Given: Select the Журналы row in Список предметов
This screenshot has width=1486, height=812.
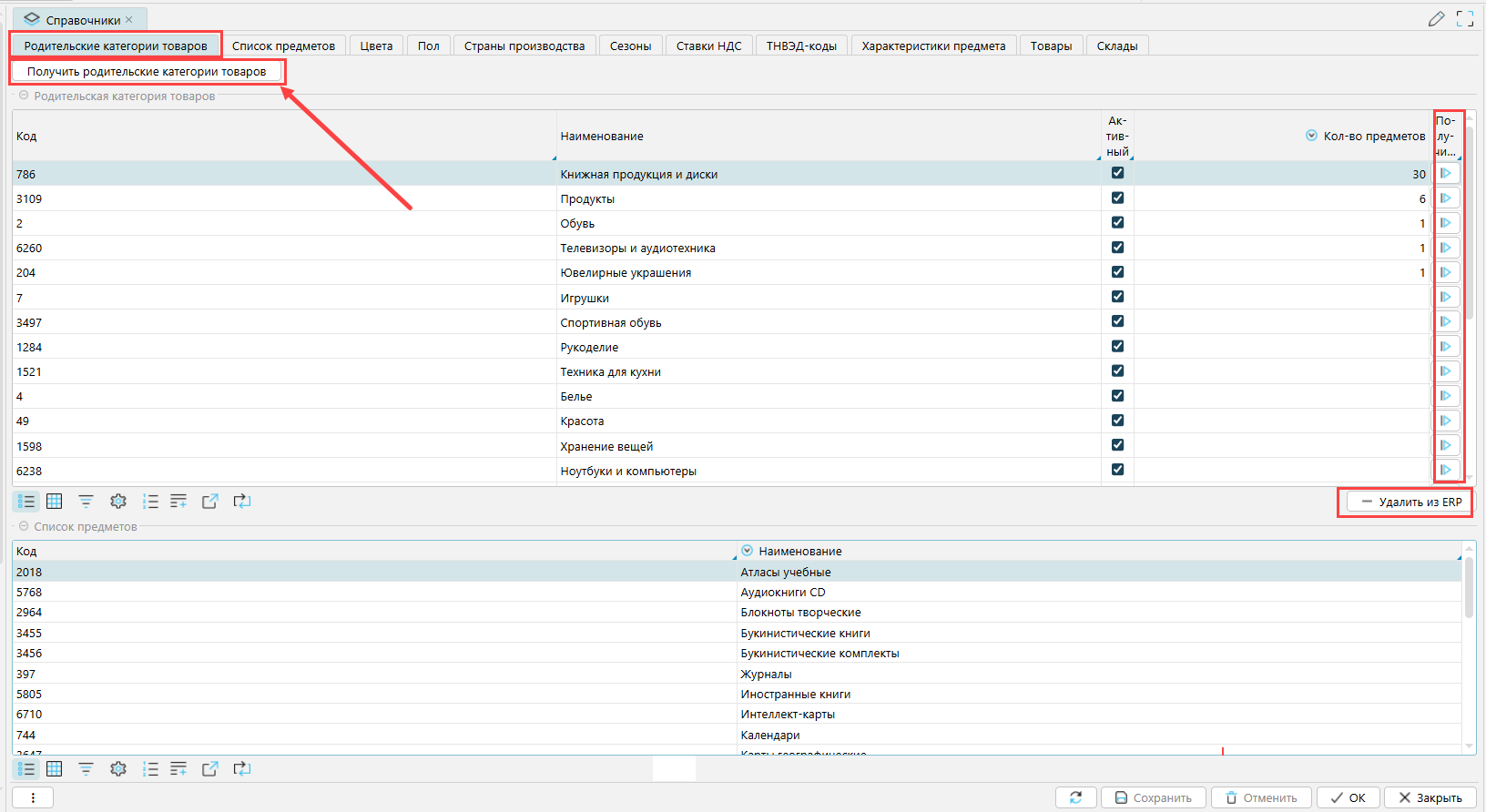Looking at the screenshot, I should (x=737, y=674).
